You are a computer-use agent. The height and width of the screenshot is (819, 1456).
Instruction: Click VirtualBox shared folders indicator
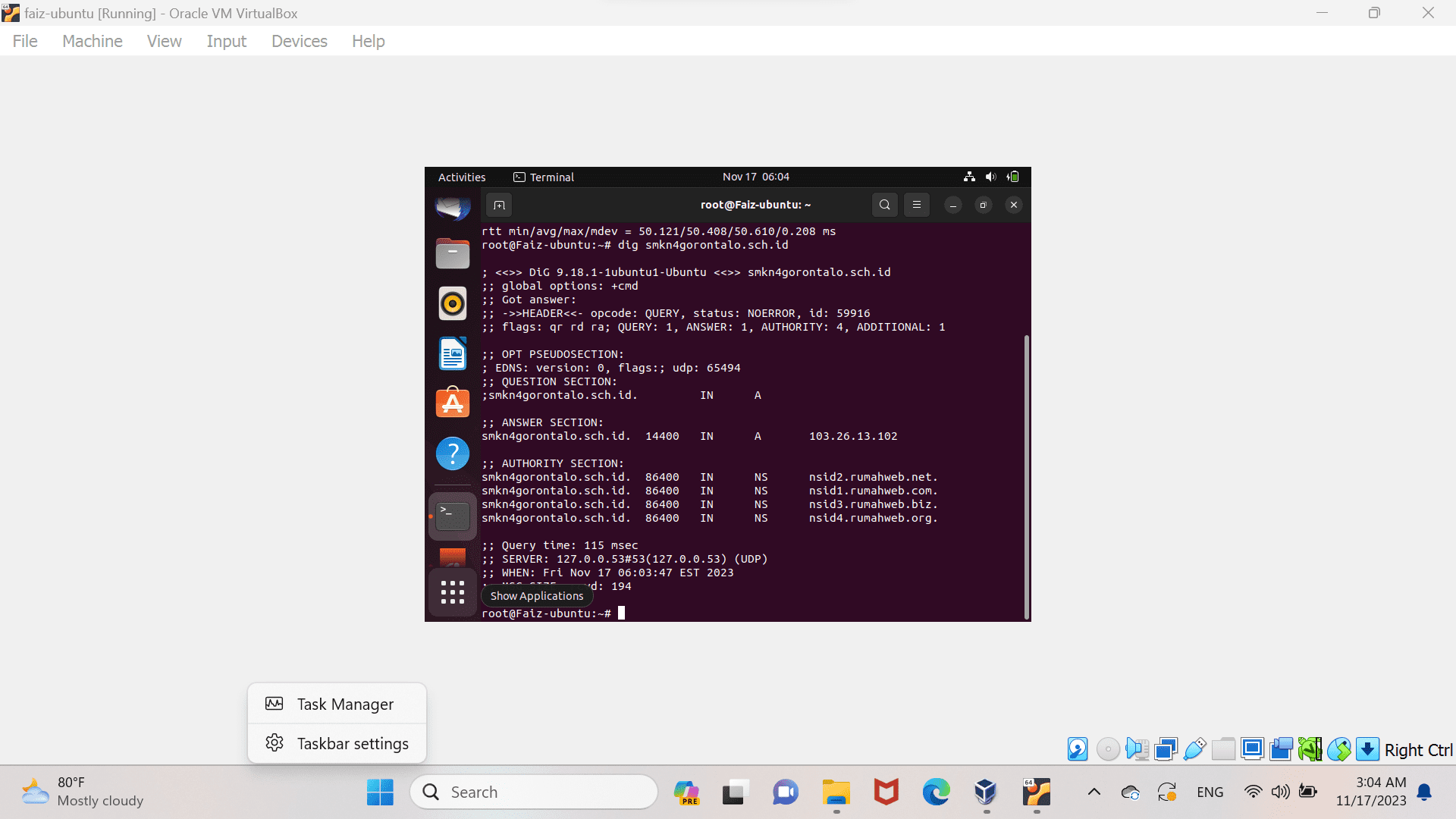[x=1223, y=749]
